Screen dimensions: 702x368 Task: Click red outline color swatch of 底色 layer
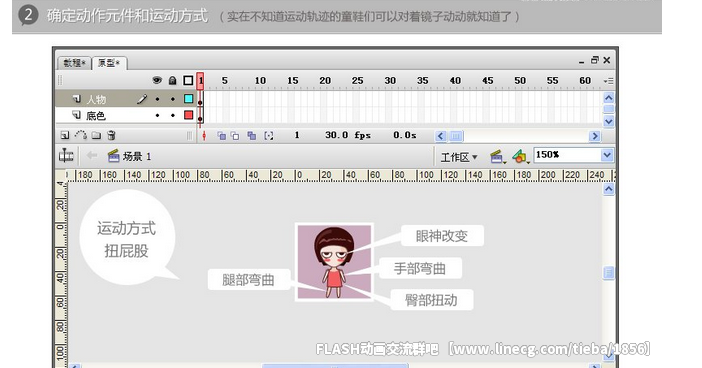(188, 115)
